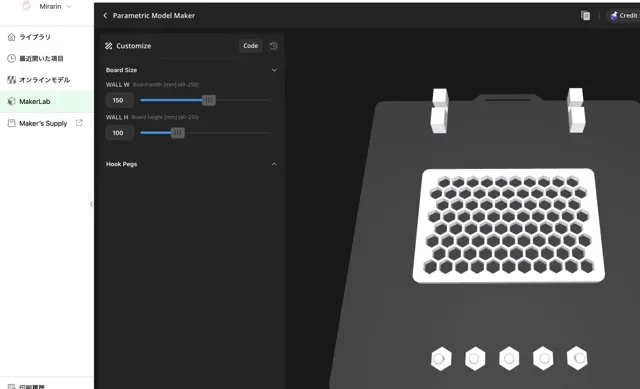The image size is (640, 389).
Task: Click the box icon beside Maker's Supply
Action: [x=11, y=123]
